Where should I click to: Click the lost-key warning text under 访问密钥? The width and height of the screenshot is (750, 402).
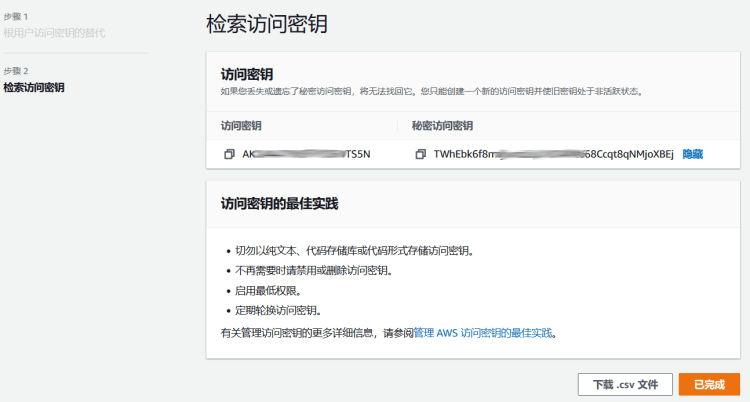430,91
